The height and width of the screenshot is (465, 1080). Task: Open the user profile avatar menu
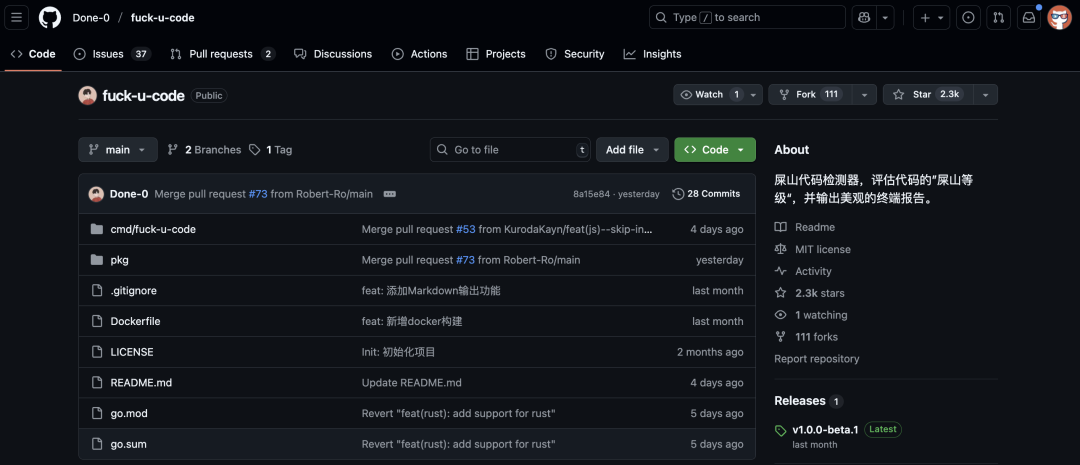pyautogui.click(x=1059, y=17)
